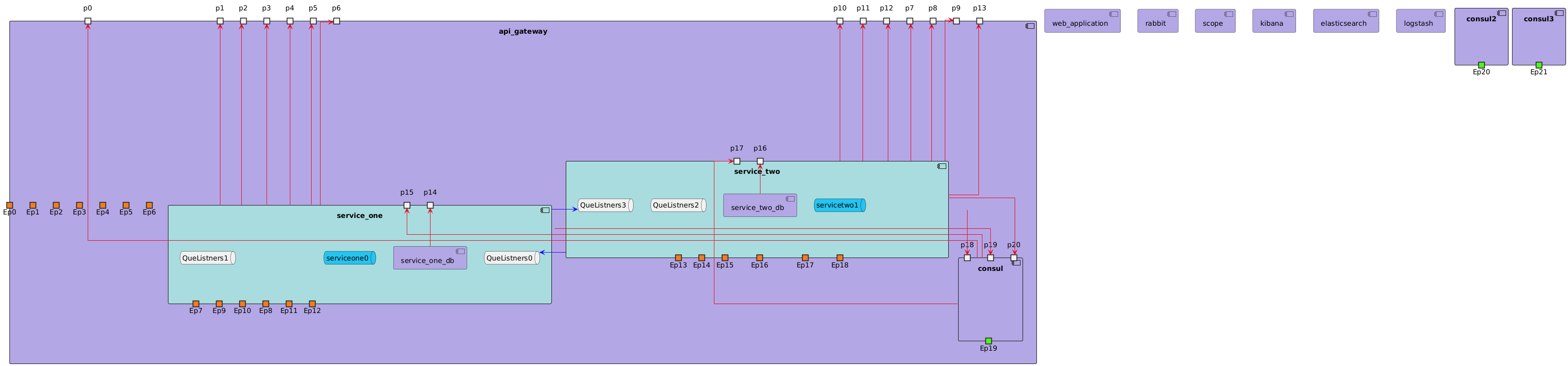Select the rabbit component
This screenshot has width=1568, height=366.
[x=1157, y=21]
